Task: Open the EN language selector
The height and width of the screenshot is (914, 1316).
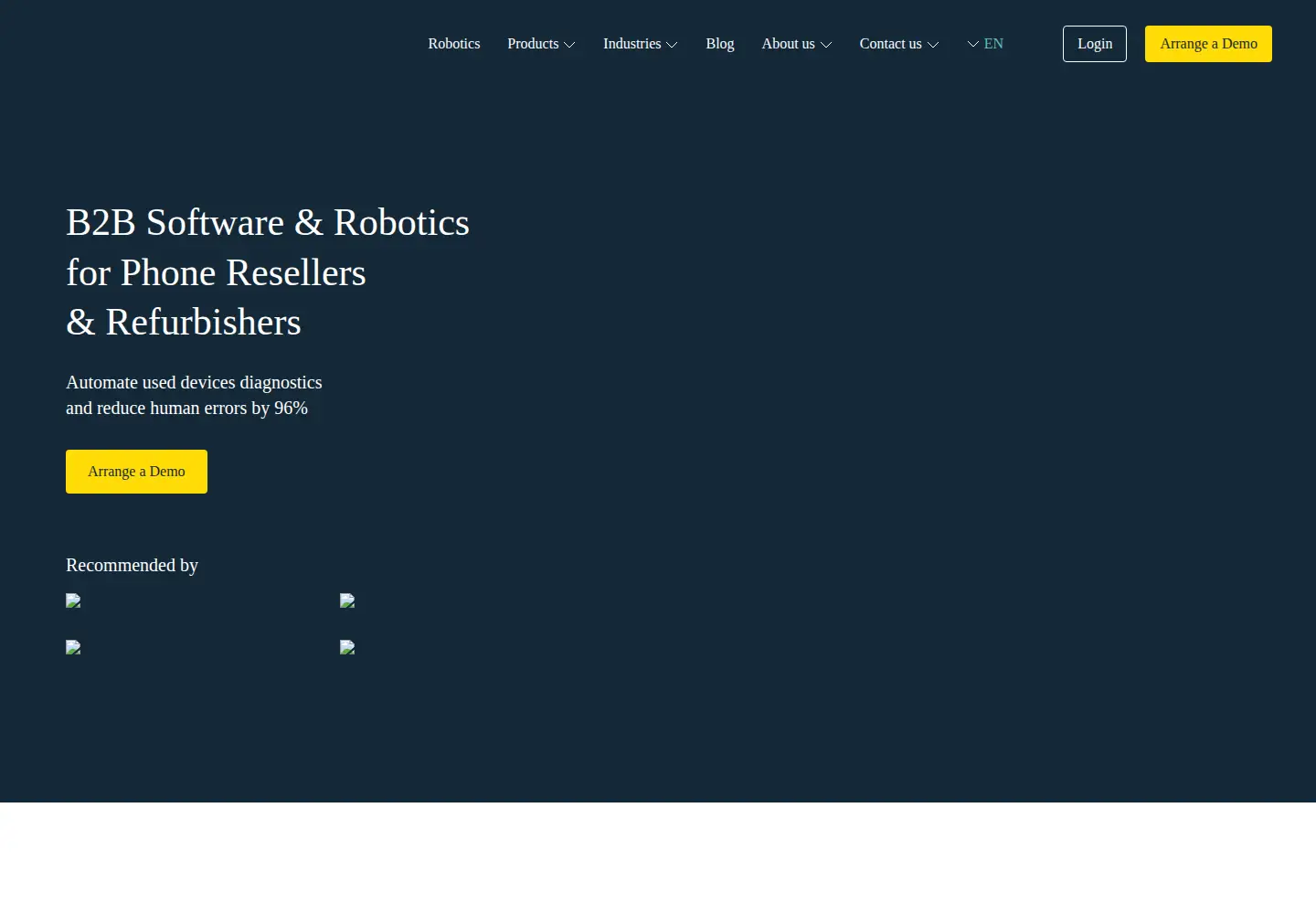Action: [x=985, y=44]
